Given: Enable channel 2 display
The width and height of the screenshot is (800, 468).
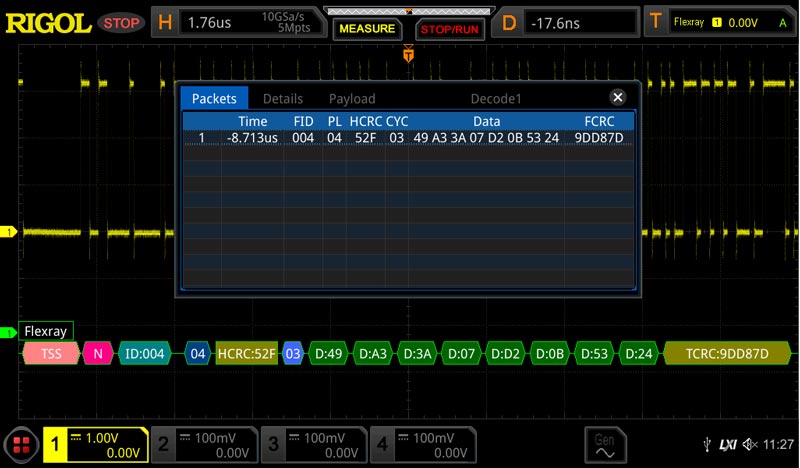Looking at the screenshot, I should 205,445.
